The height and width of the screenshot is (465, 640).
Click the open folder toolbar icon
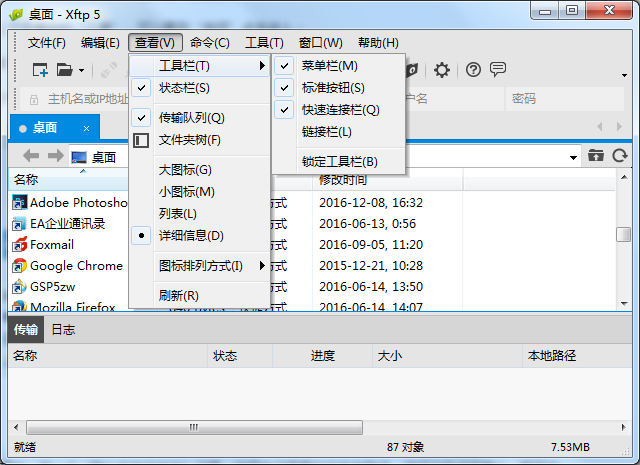65,70
